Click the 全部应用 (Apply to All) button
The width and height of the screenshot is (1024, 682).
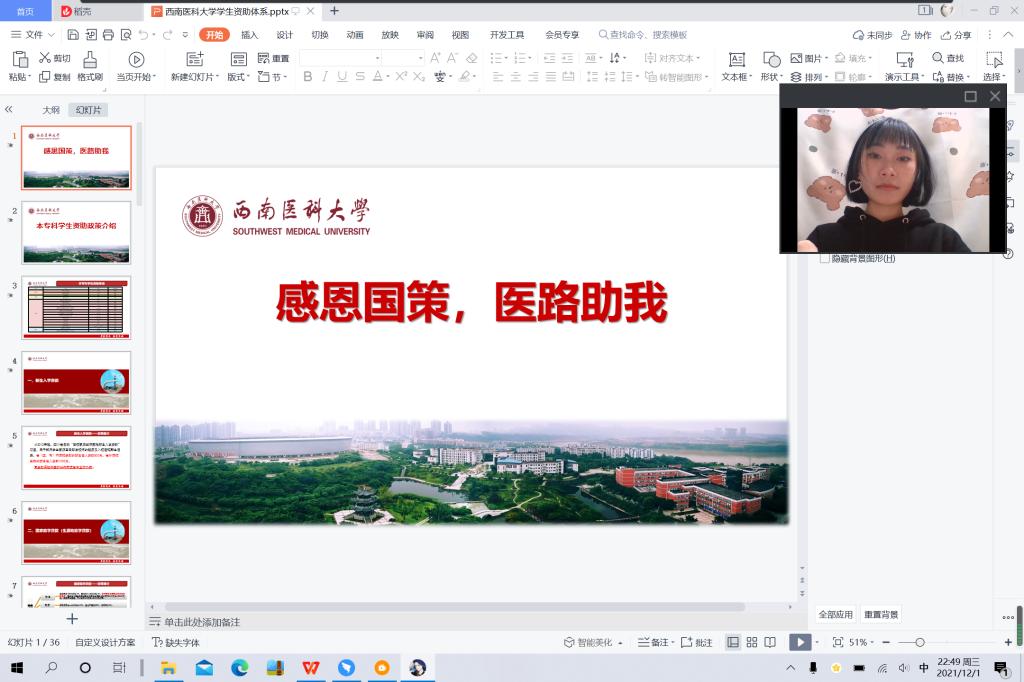pyautogui.click(x=836, y=614)
